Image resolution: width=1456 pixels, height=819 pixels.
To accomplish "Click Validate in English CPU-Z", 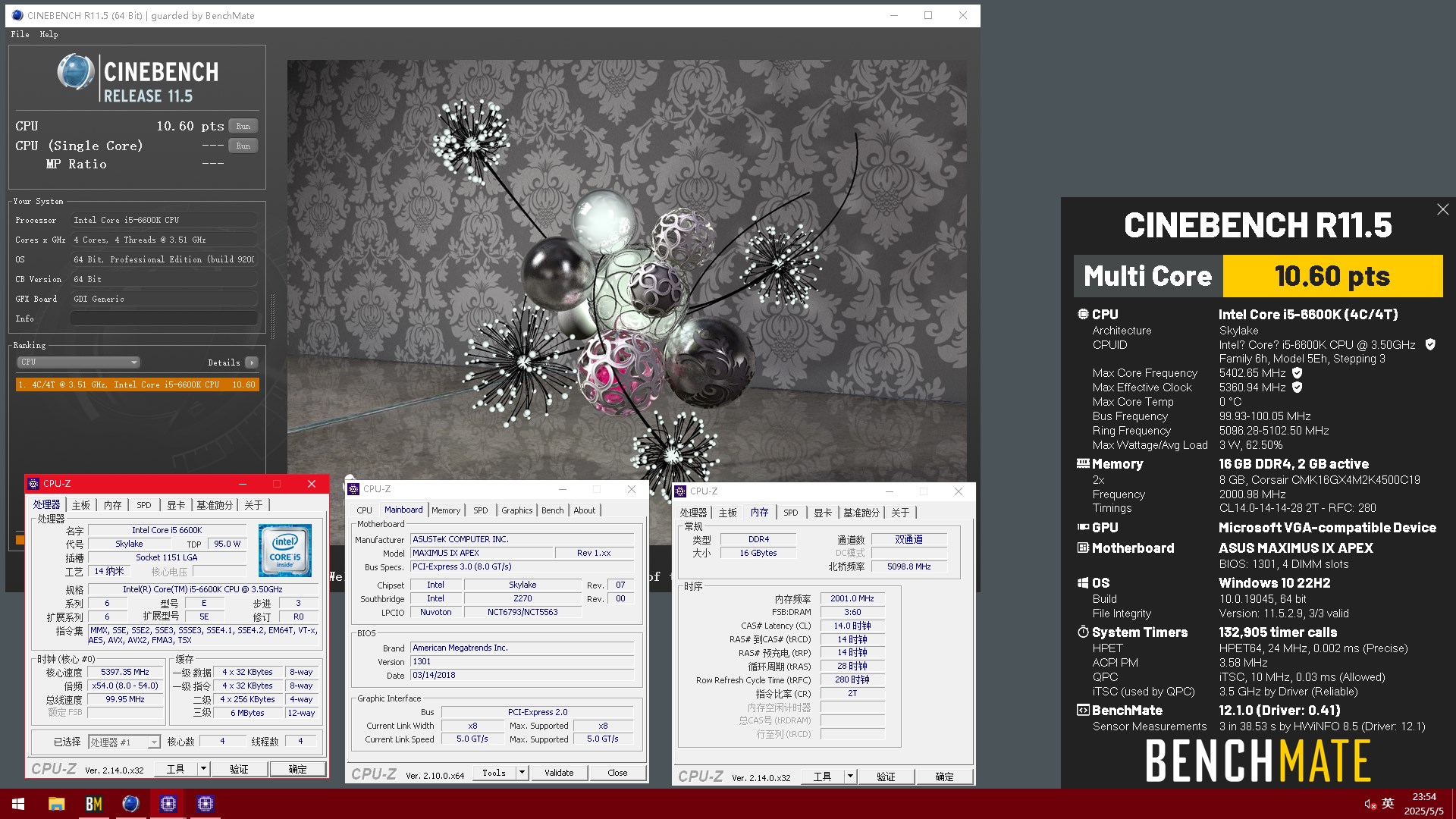I will pos(559,773).
